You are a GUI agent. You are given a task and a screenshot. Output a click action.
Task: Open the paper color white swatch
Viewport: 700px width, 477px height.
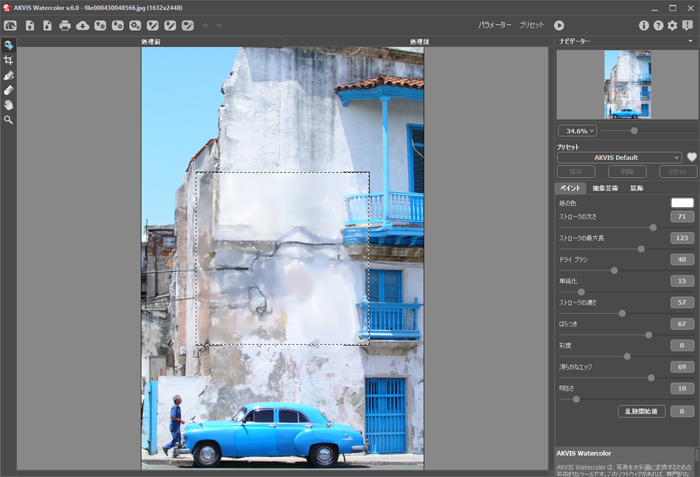click(682, 203)
